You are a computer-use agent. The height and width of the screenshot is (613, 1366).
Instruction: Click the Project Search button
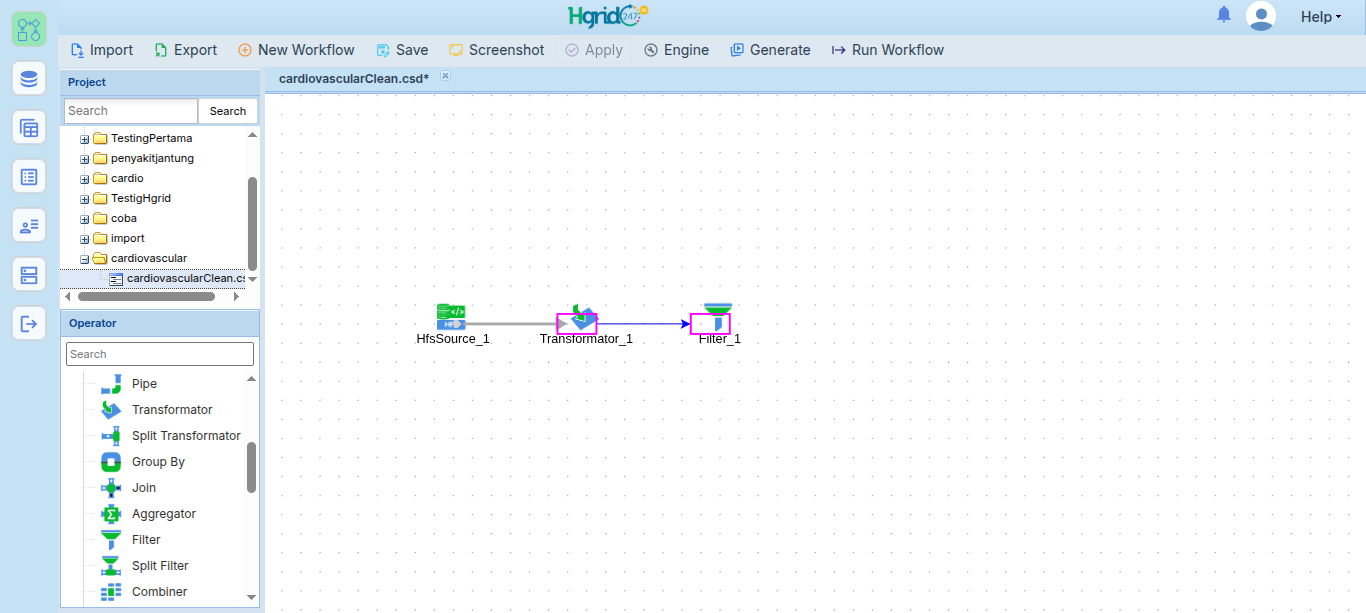pos(228,111)
